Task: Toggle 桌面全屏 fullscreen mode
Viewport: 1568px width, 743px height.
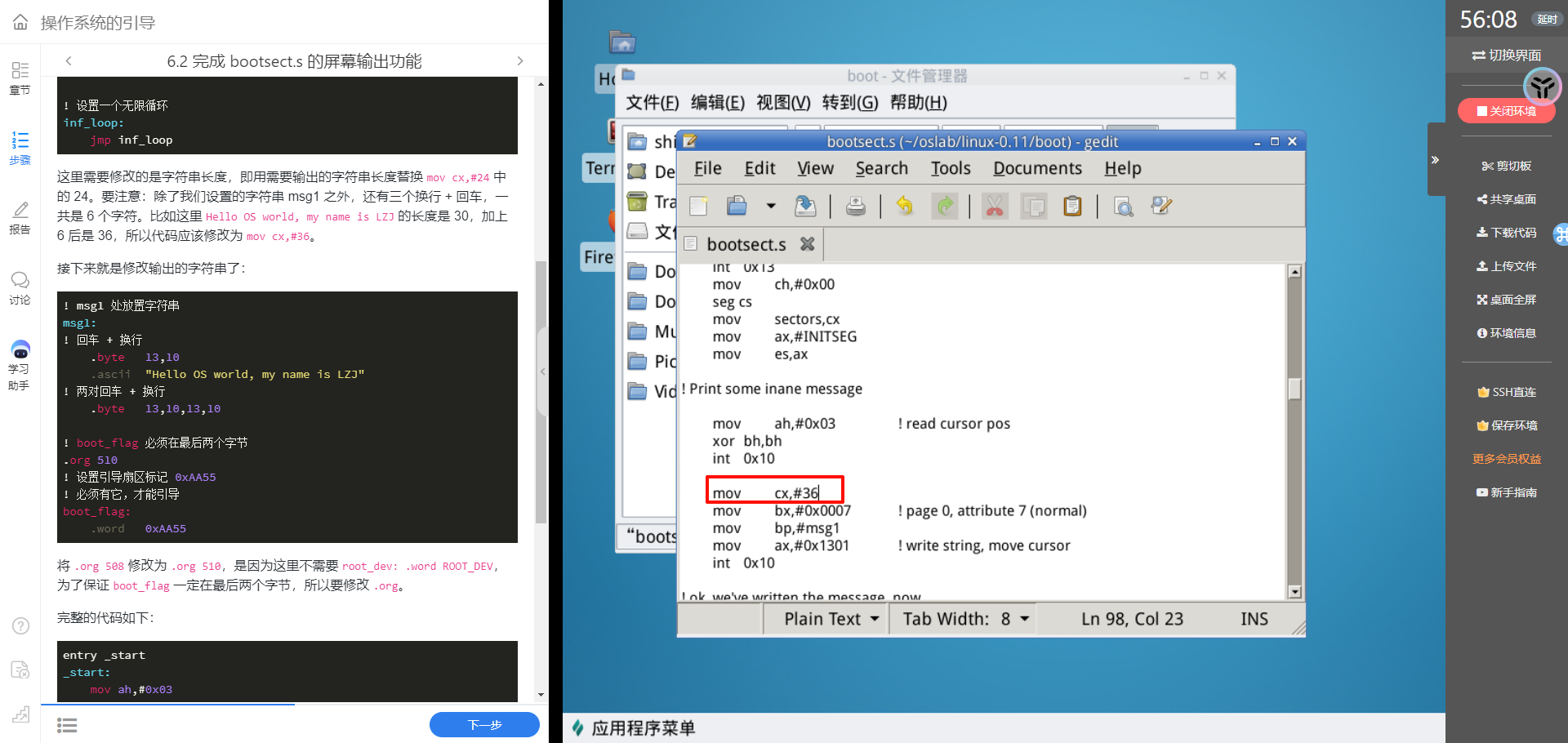Action: click(1505, 299)
